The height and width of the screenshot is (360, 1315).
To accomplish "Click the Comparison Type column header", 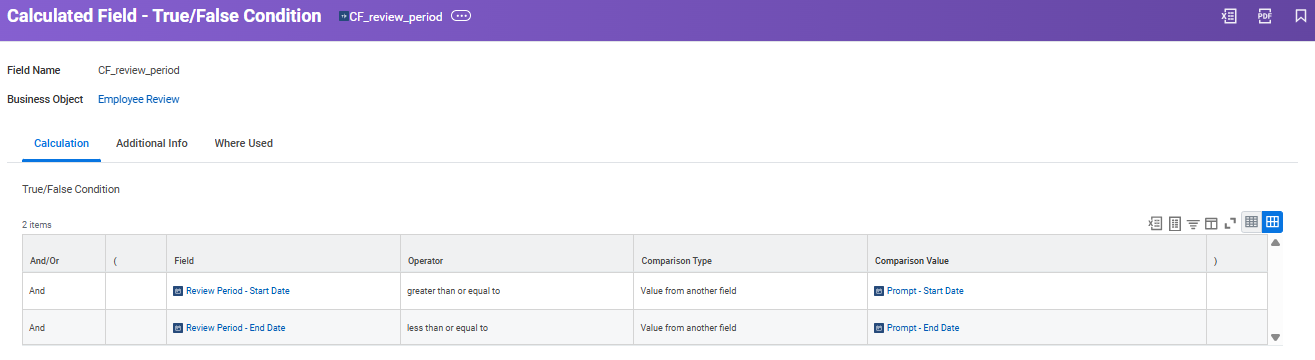I will pos(751,254).
